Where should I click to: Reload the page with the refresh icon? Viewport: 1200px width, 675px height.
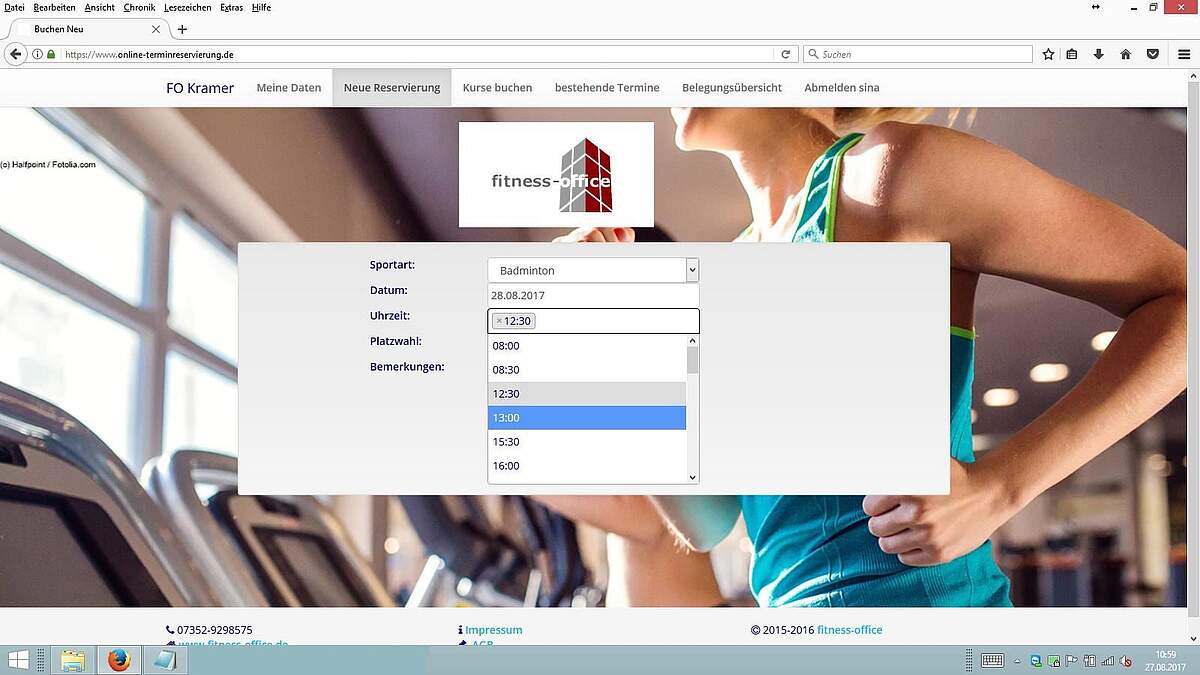click(x=786, y=54)
